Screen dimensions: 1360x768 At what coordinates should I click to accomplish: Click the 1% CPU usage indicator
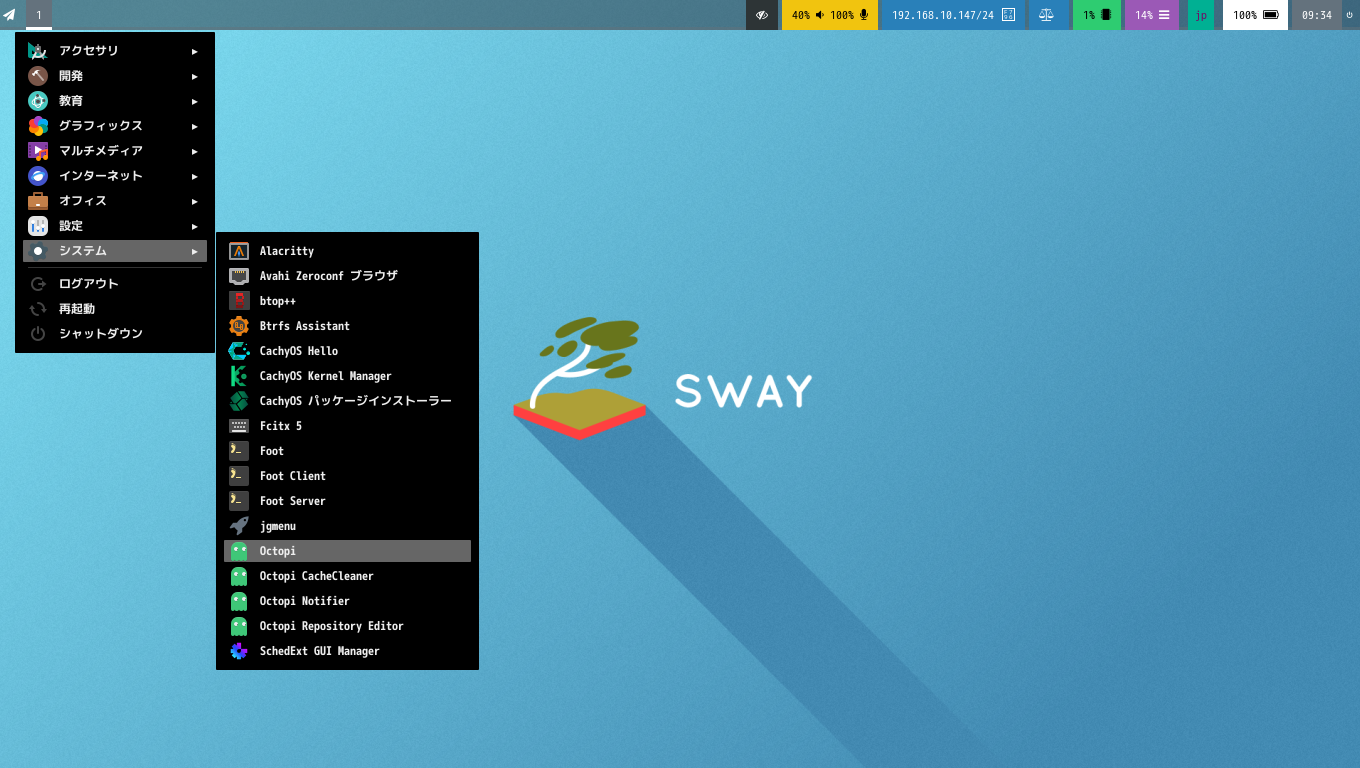point(1097,15)
